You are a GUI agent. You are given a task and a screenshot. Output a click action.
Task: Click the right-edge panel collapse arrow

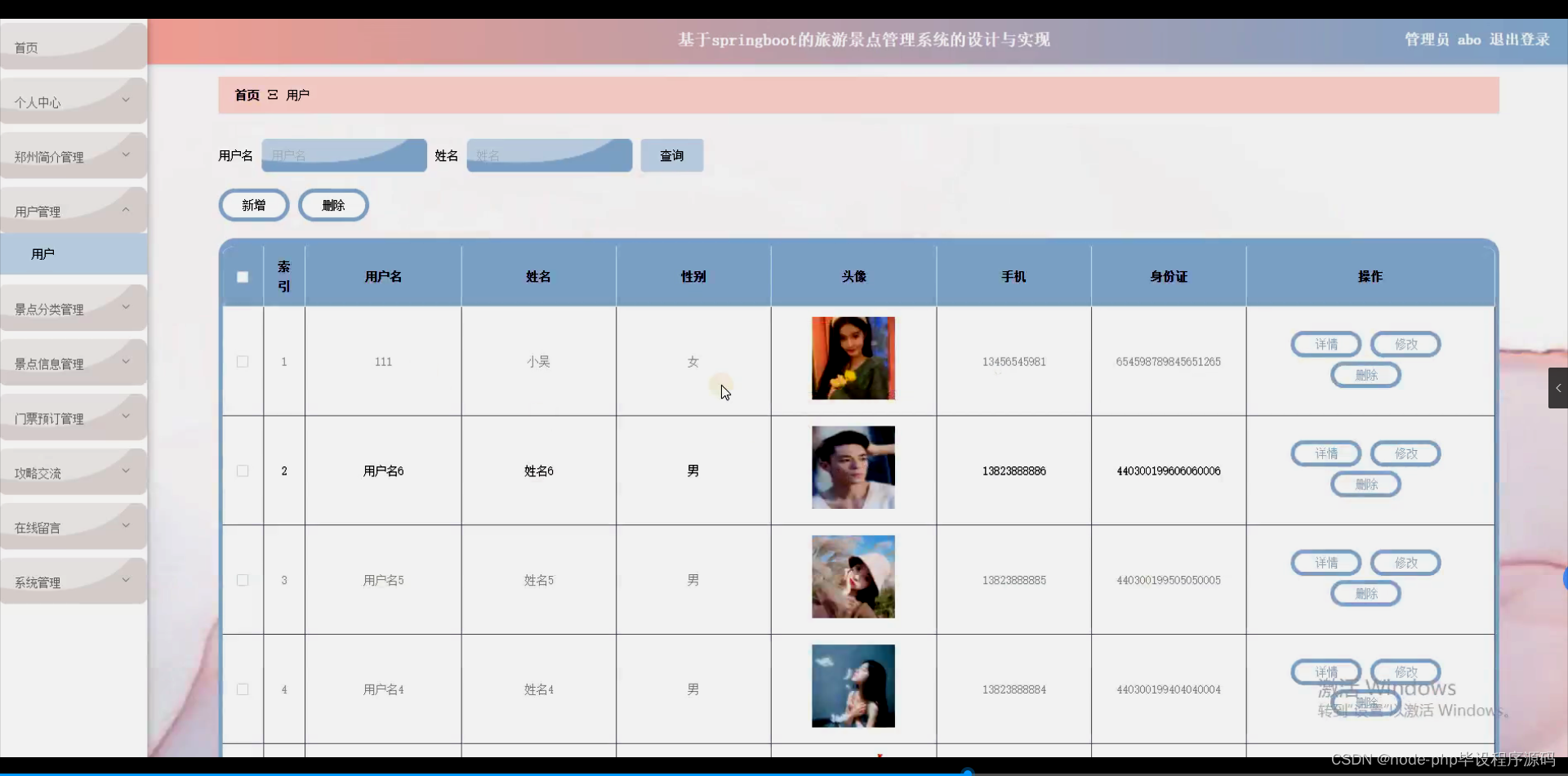[1558, 388]
